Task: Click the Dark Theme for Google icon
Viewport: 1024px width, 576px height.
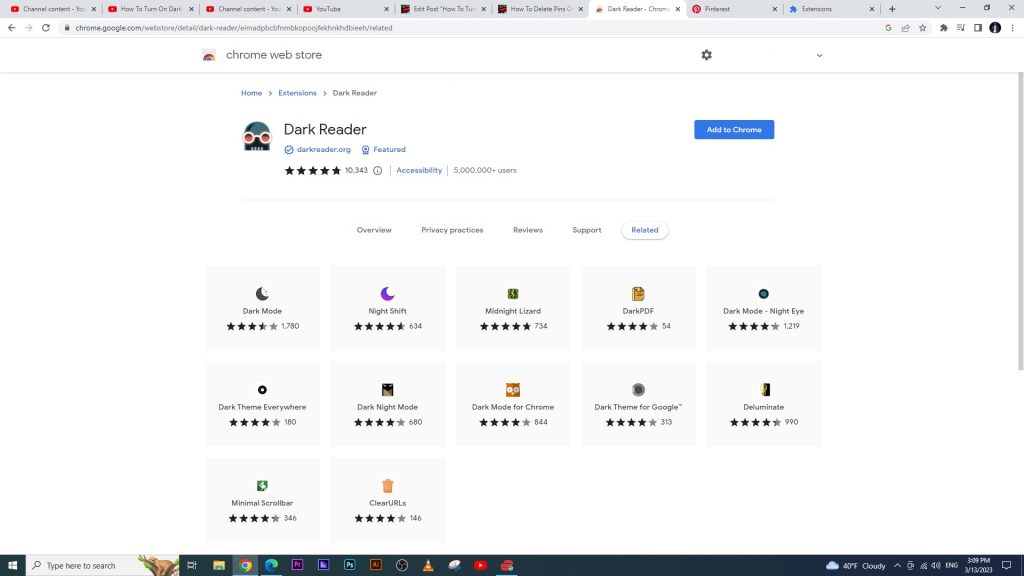Action: point(638,389)
